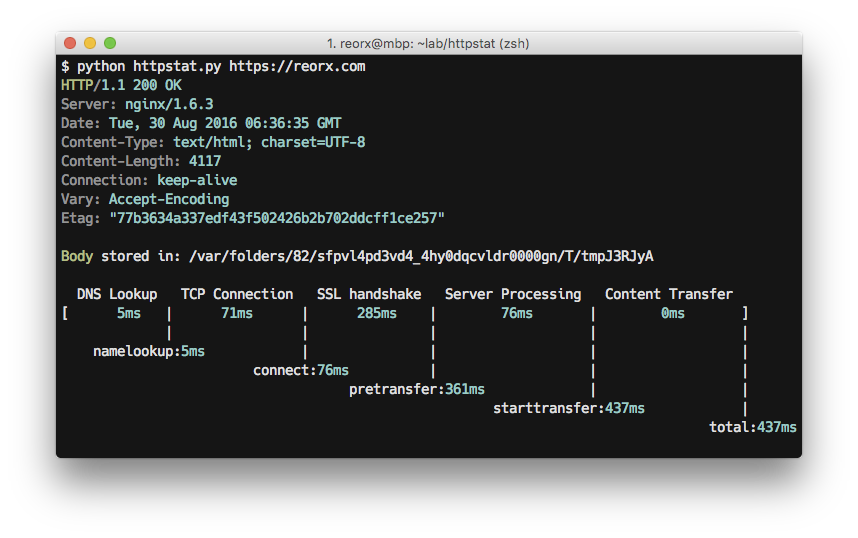Click the 'starttransfer:437ms' label
This screenshot has width=858, height=538.
(569, 408)
